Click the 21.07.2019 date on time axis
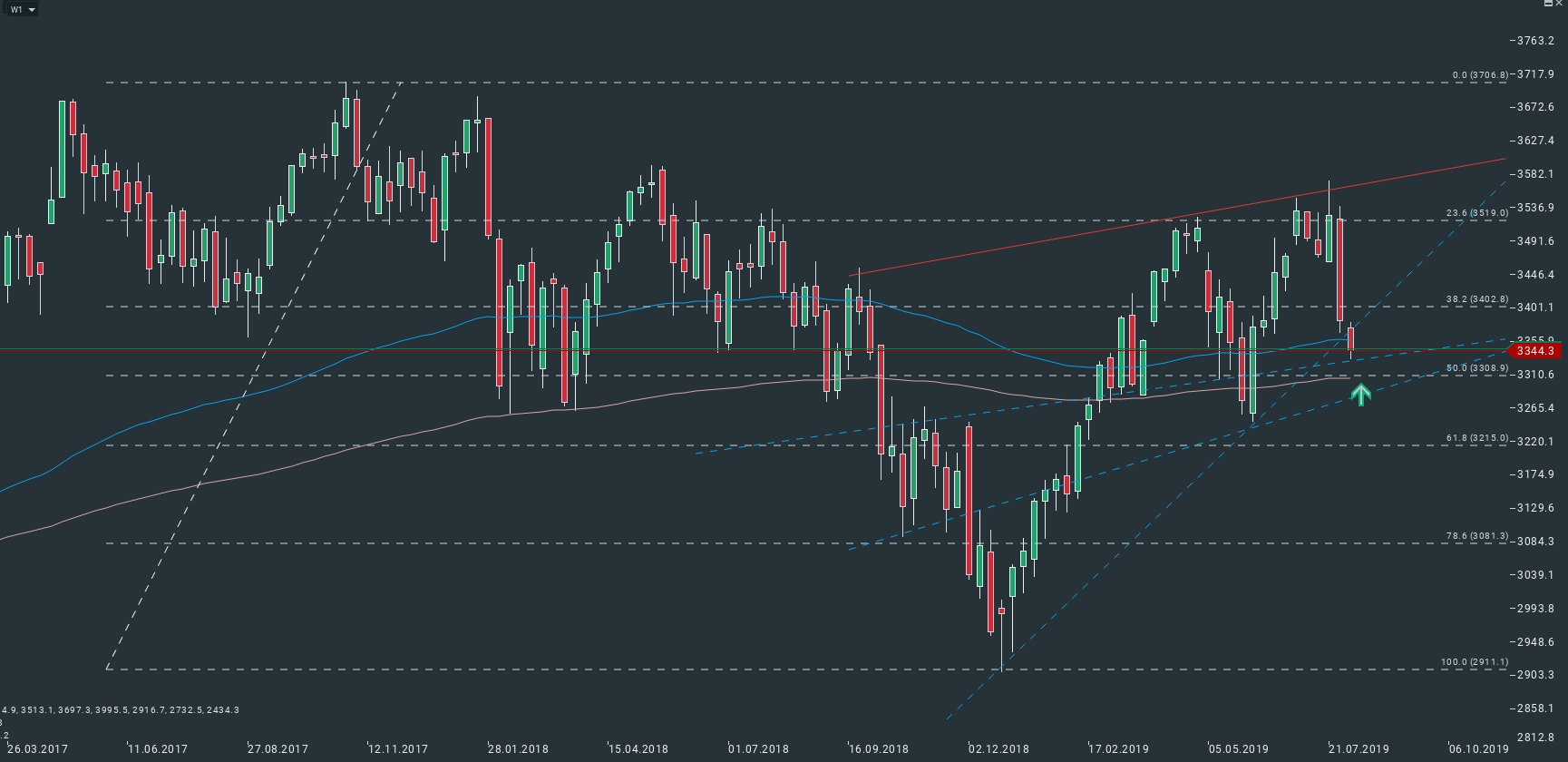The width and height of the screenshot is (1568, 762). tap(1359, 749)
